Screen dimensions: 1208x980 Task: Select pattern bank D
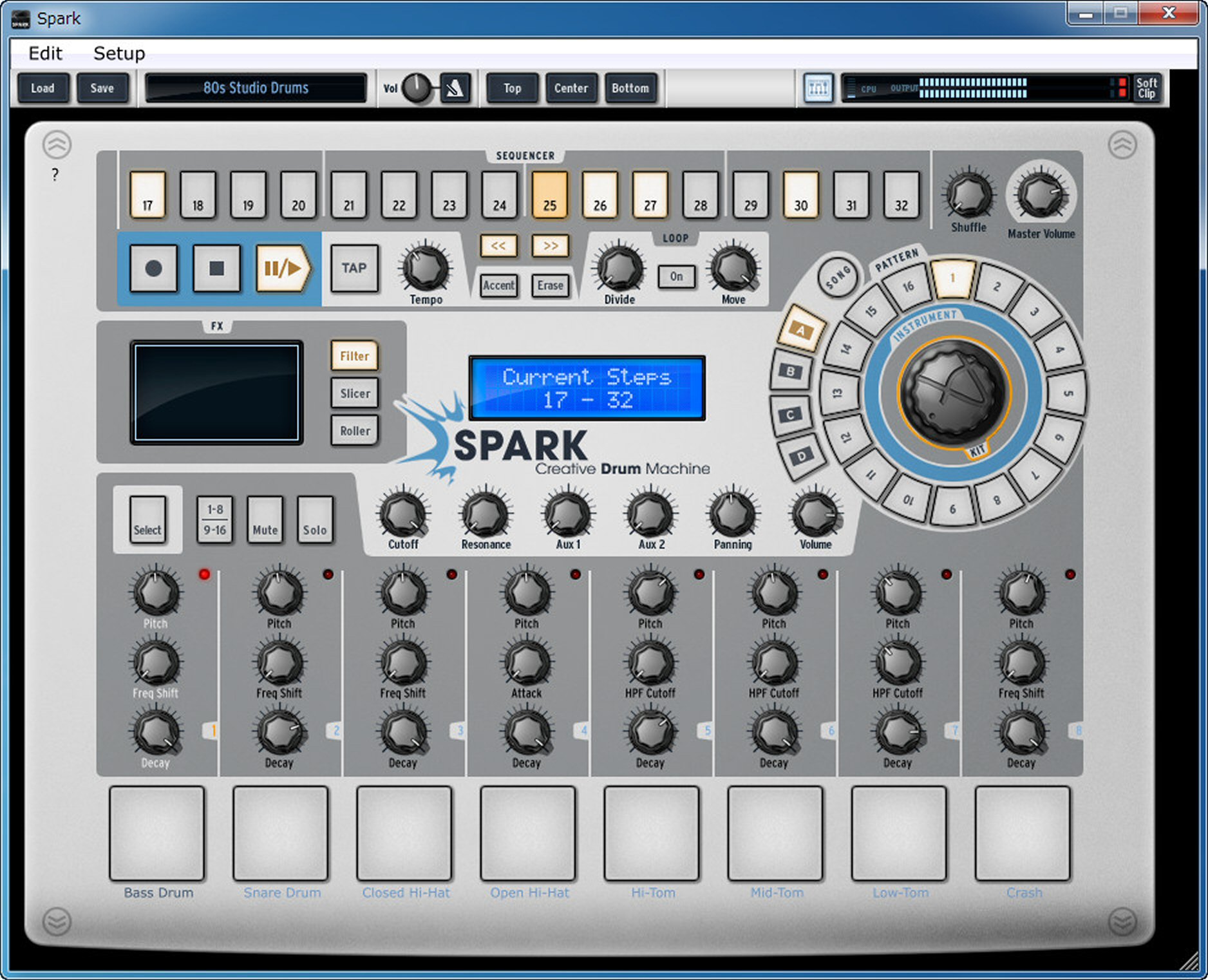coord(801,456)
